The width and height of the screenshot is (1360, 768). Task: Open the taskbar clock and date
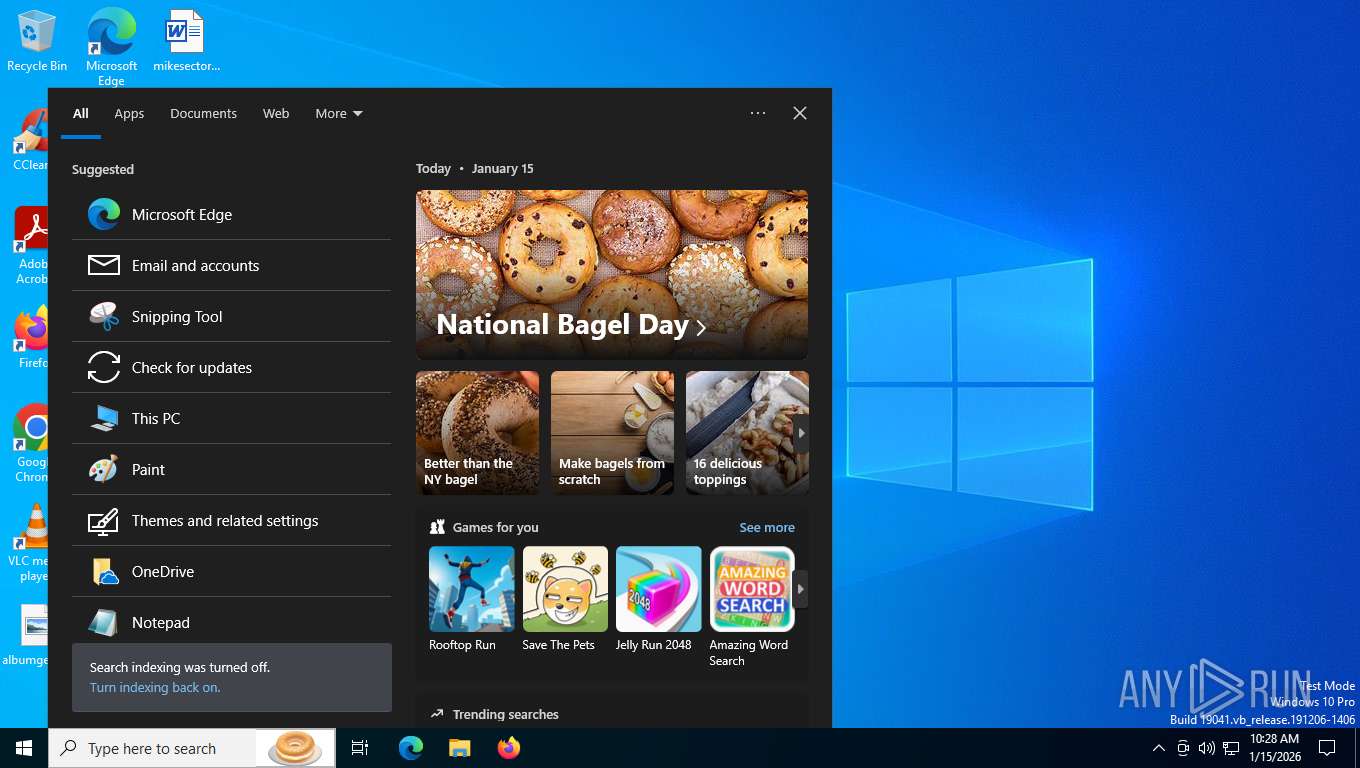pos(1275,748)
